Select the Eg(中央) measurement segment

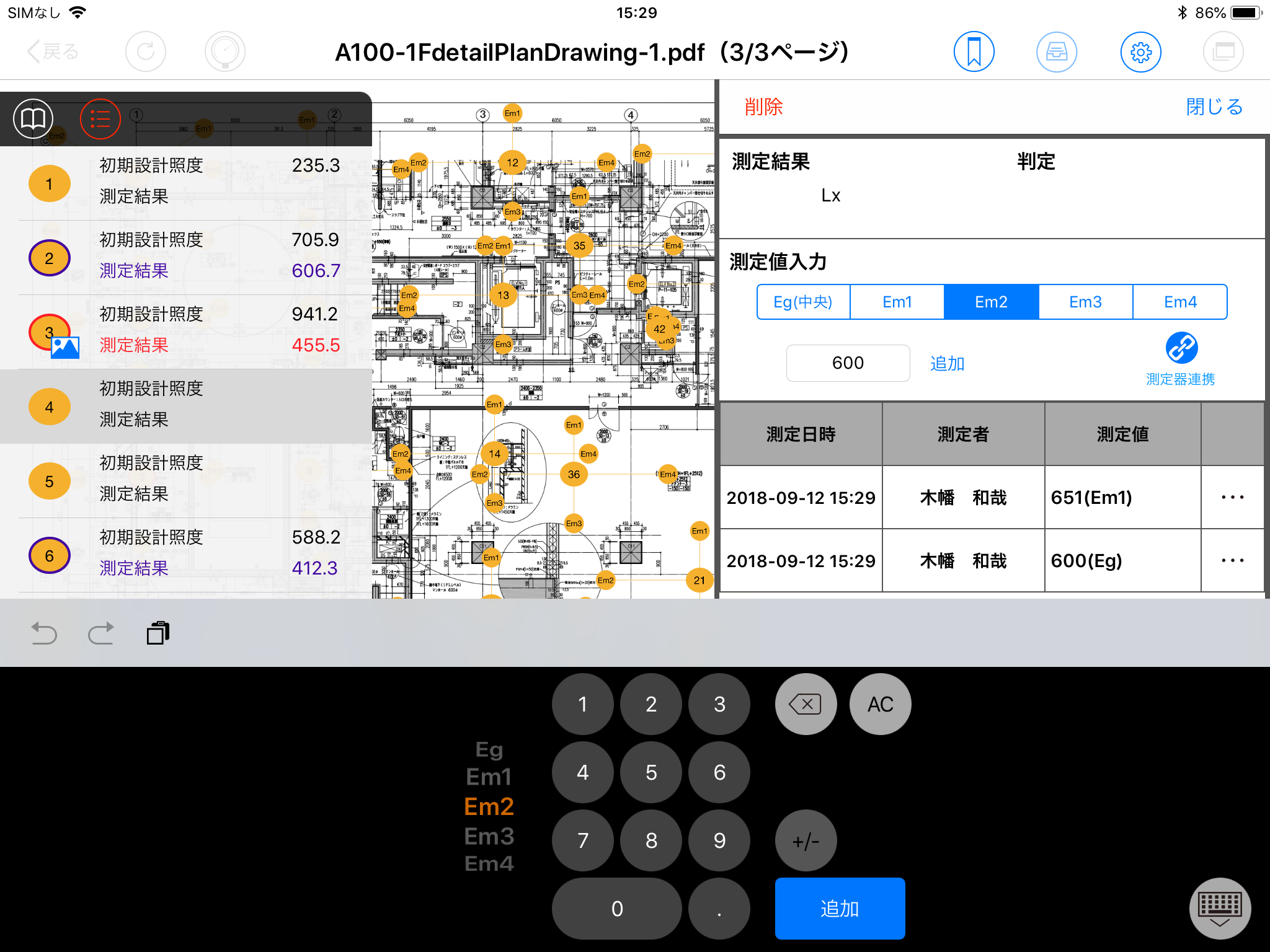(x=803, y=302)
